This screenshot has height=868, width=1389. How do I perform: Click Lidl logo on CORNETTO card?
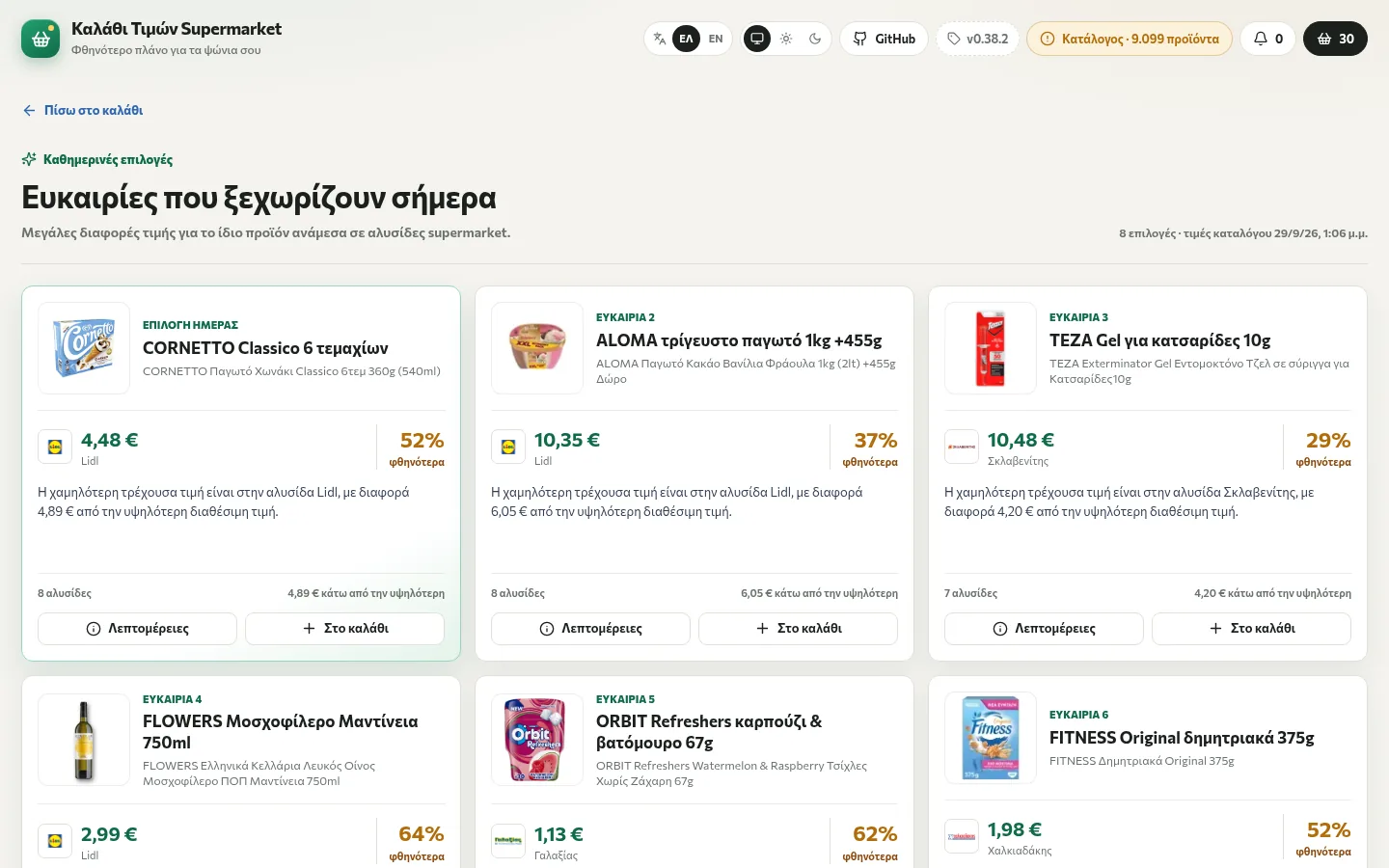pos(55,447)
